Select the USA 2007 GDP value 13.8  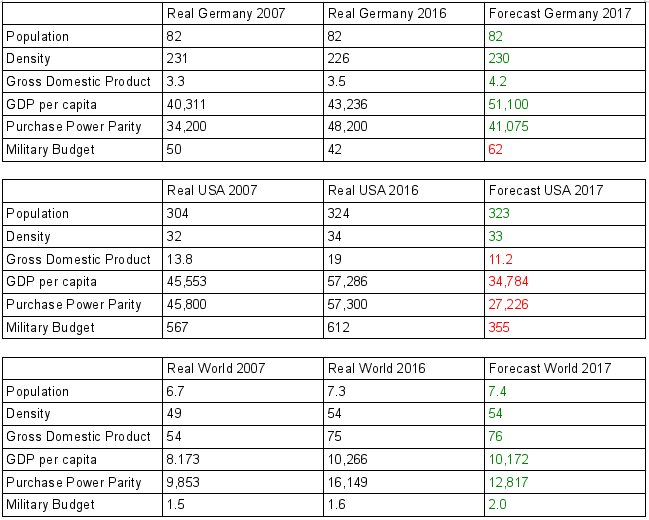click(x=180, y=259)
